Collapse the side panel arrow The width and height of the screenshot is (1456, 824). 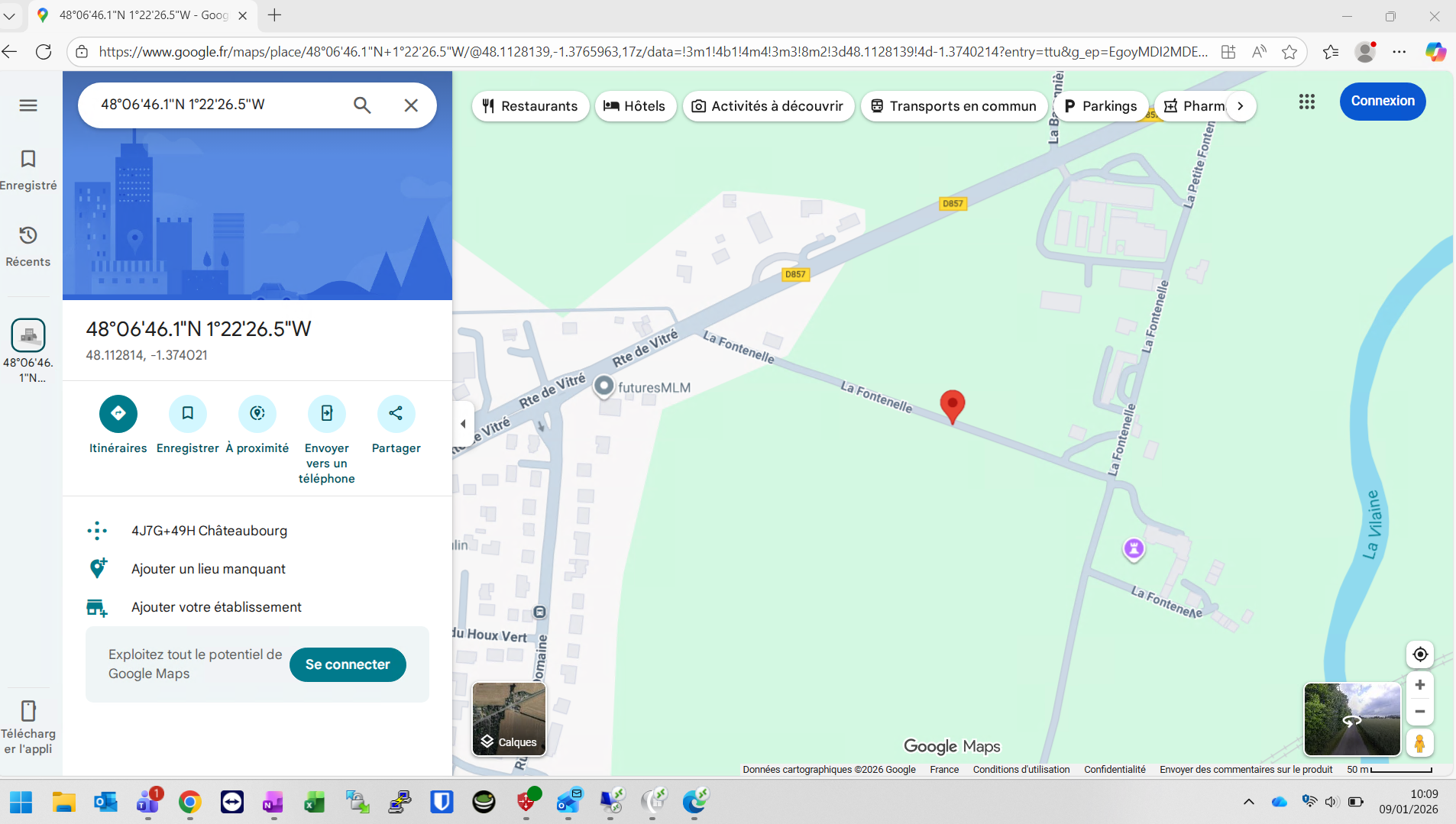tap(463, 424)
